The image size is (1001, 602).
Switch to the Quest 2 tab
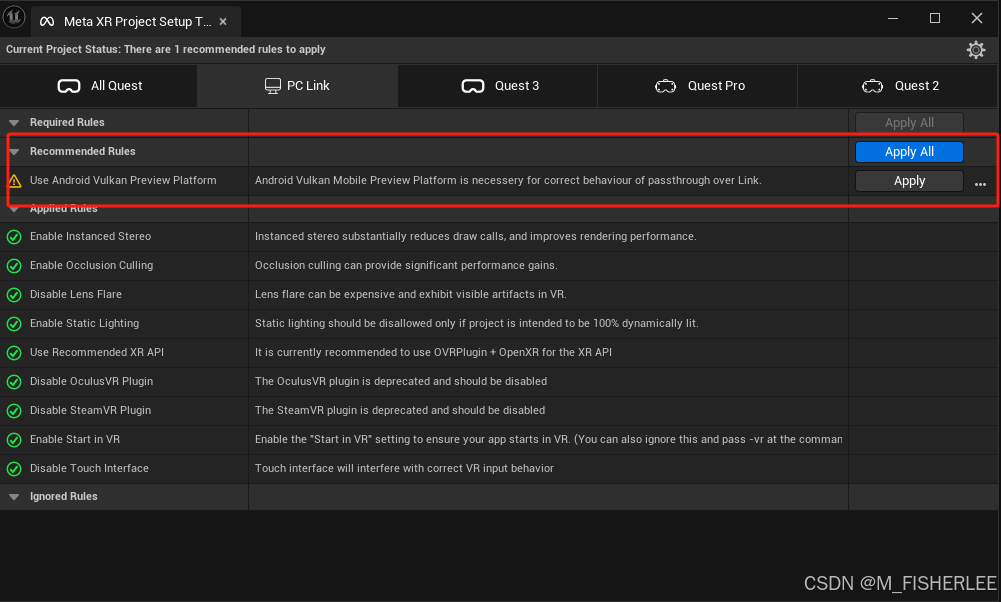(x=898, y=86)
